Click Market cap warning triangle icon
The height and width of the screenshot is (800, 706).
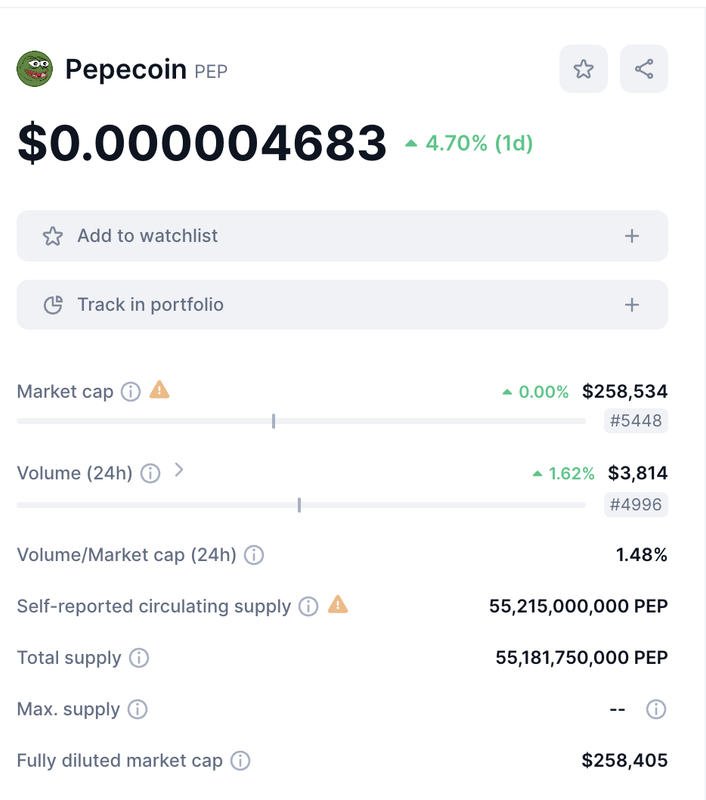[159, 390]
